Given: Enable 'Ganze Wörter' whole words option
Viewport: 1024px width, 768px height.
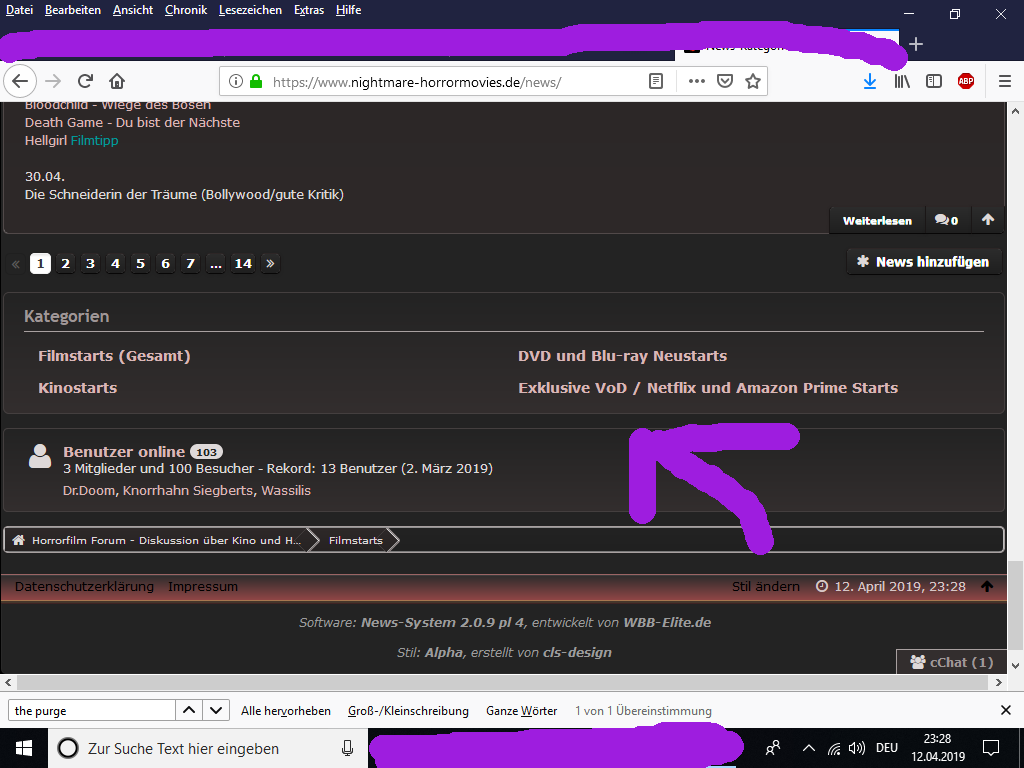Looking at the screenshot, I should point(521,711).
